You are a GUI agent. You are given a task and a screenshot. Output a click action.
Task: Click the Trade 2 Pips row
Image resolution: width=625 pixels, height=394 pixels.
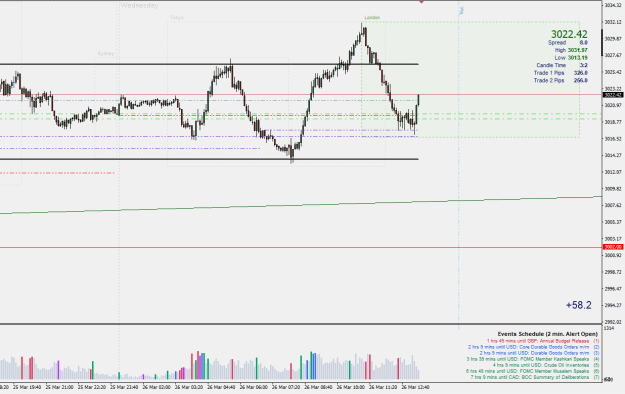click(x=560, y=81)
